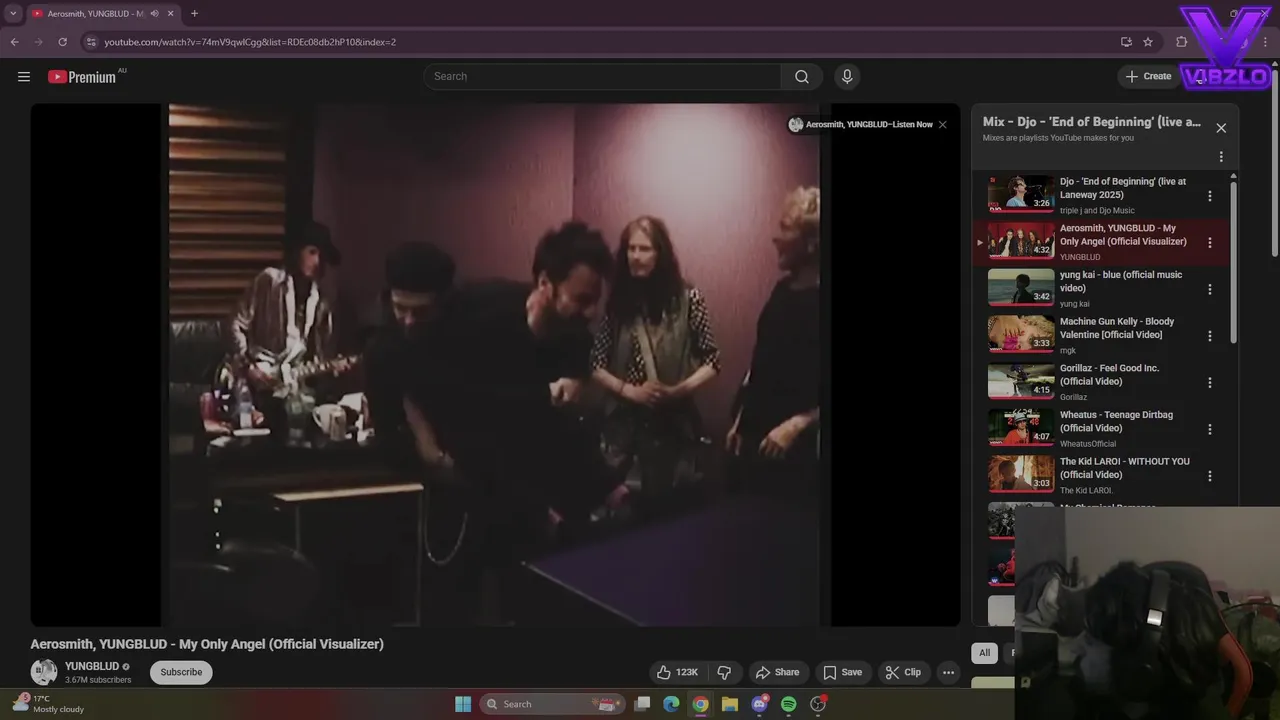The image size is (1280, 720).
Task: Create a Clip of this video
Action: pos(902,672)
